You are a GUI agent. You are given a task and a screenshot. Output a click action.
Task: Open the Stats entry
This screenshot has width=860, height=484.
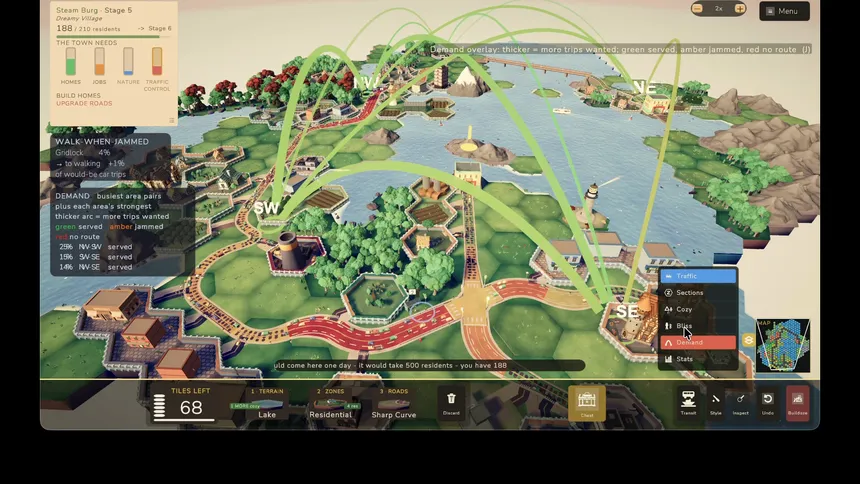(x=698, y=358)
